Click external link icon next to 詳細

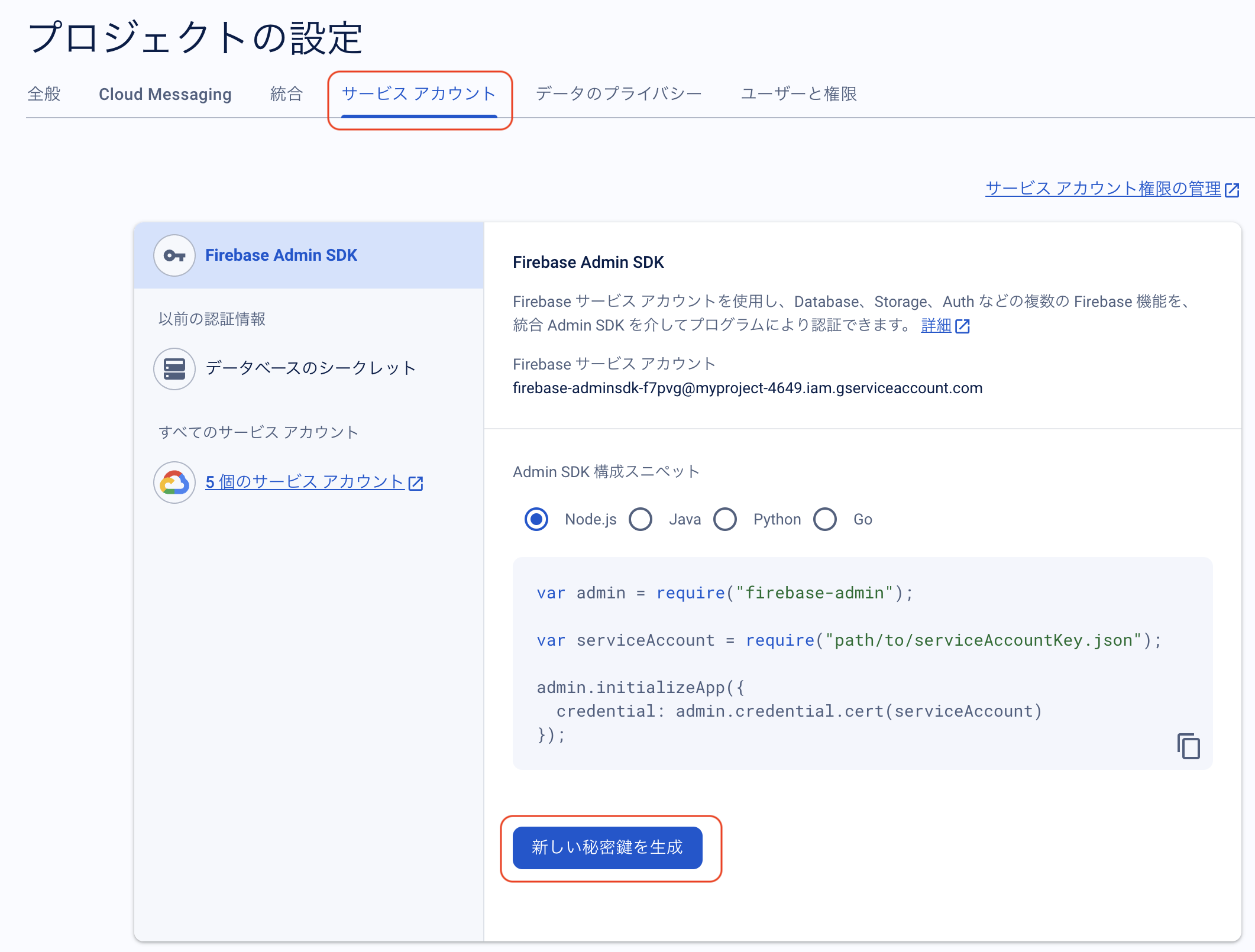pos(963,325)
